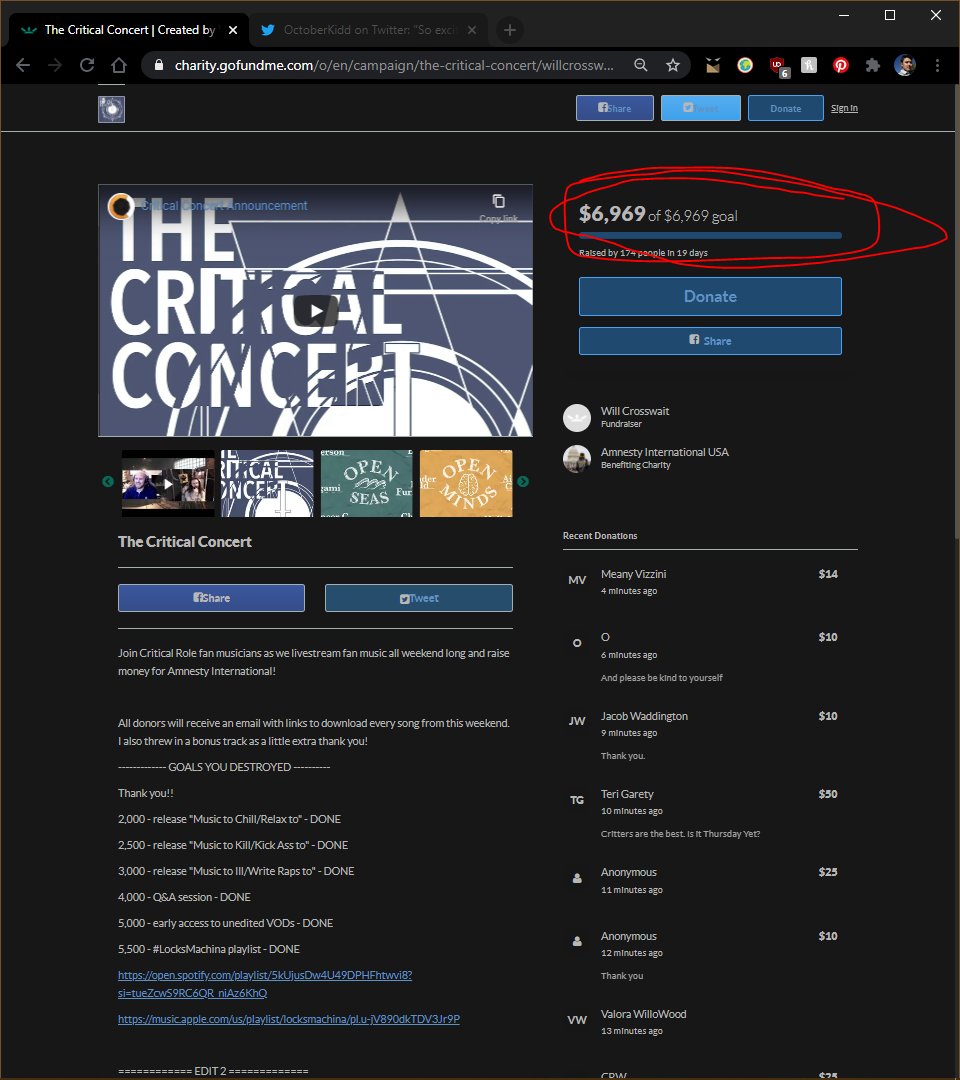Open Chrome three-dot menu
The width and height of the screenshot is (960, 1080).
(937, 65)
